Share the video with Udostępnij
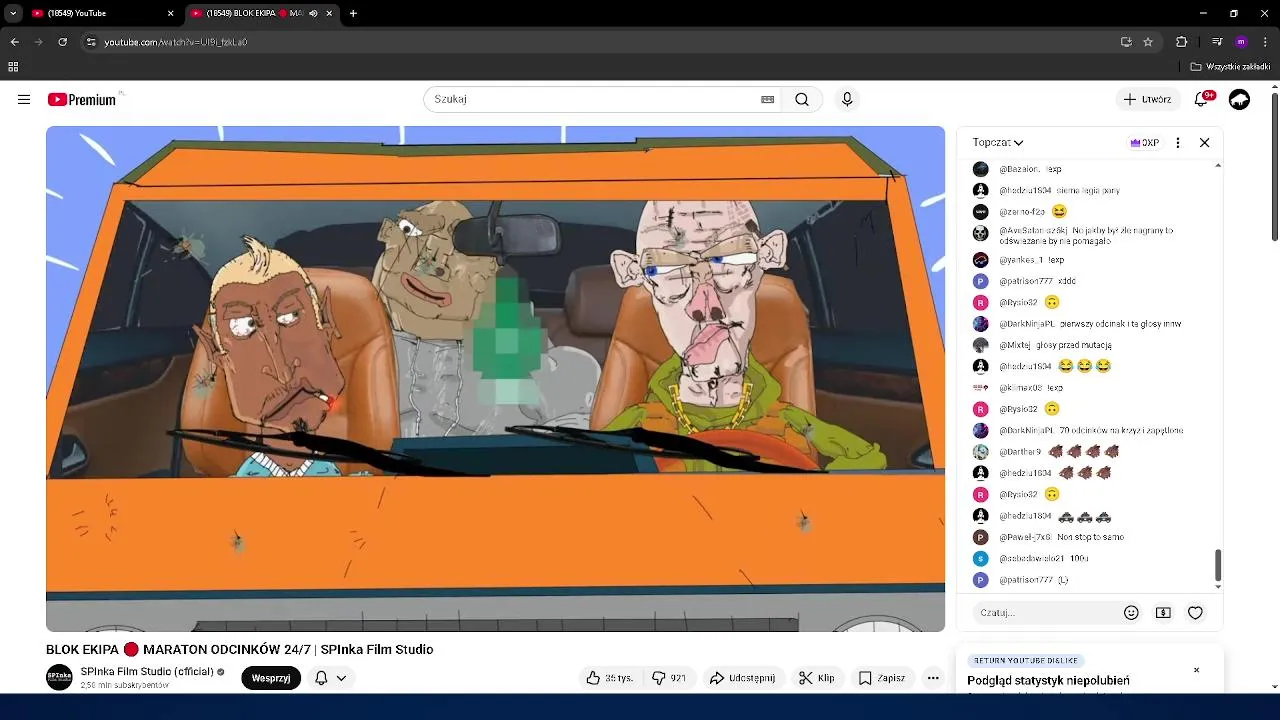1280x720 pixels. pos(743,678)
